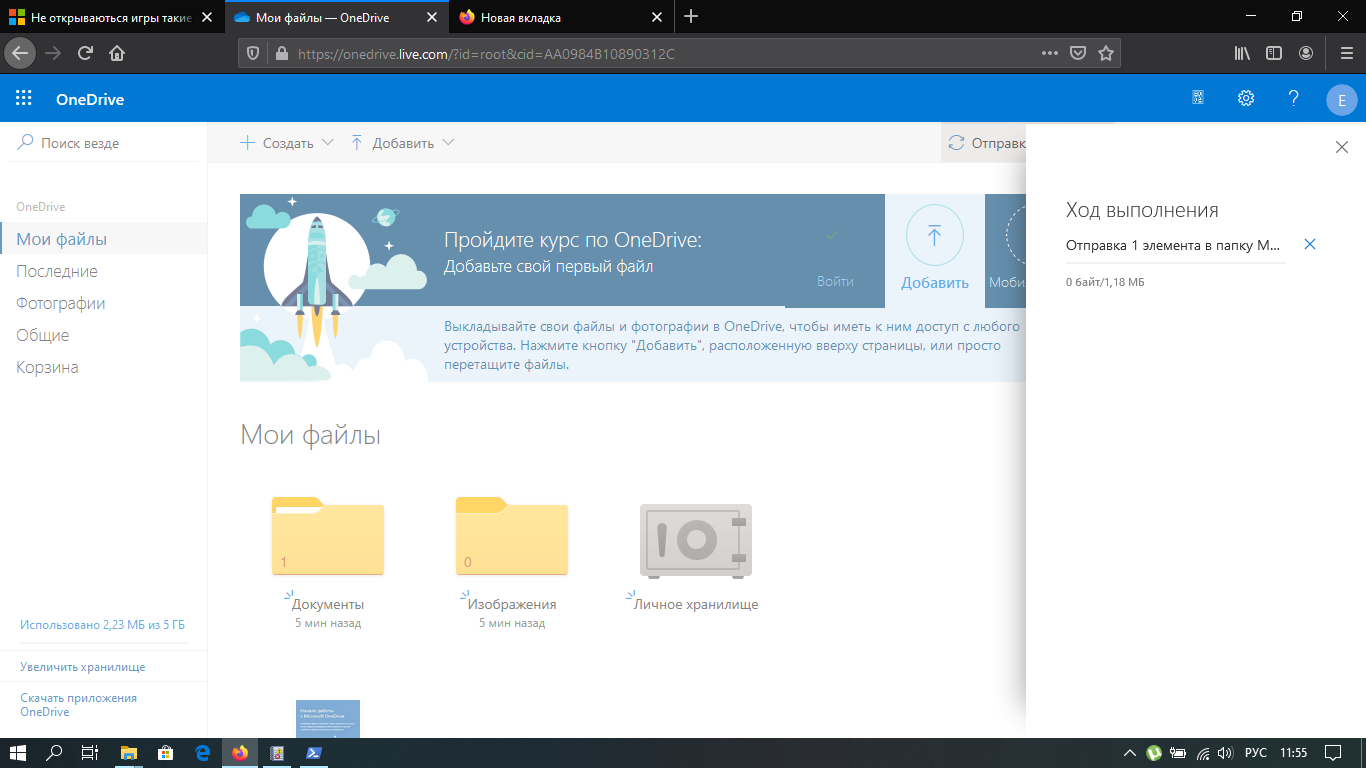Open page actions three-dot menu
1366x768 pixels.
(1049, 53)
